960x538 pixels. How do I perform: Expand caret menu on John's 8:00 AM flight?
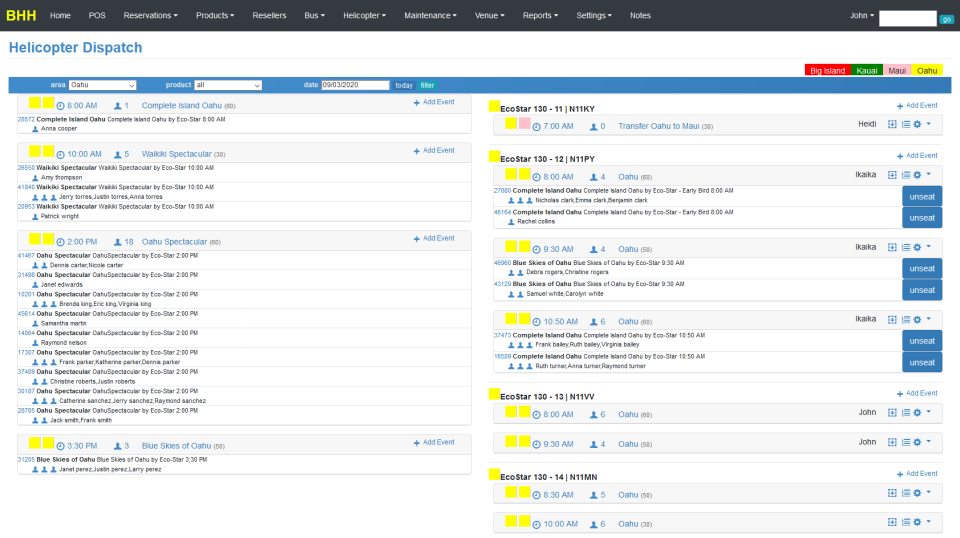pyautogui.click(x=929, y=413)
